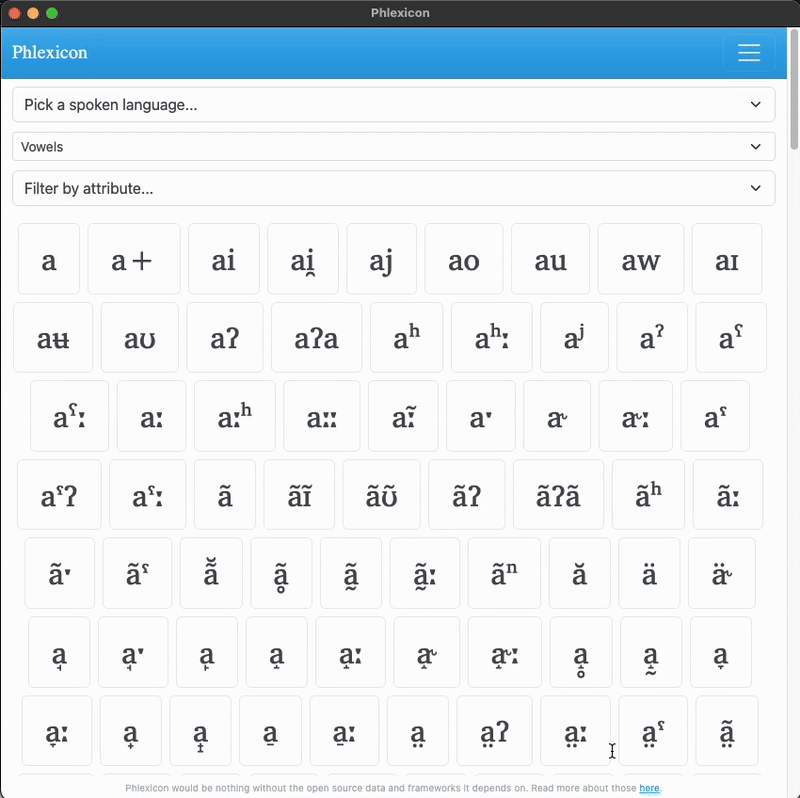This screenshot has width=800, height=798.
Task: Select the plain "a" vowel tile
Action: (x=48, y=258)
